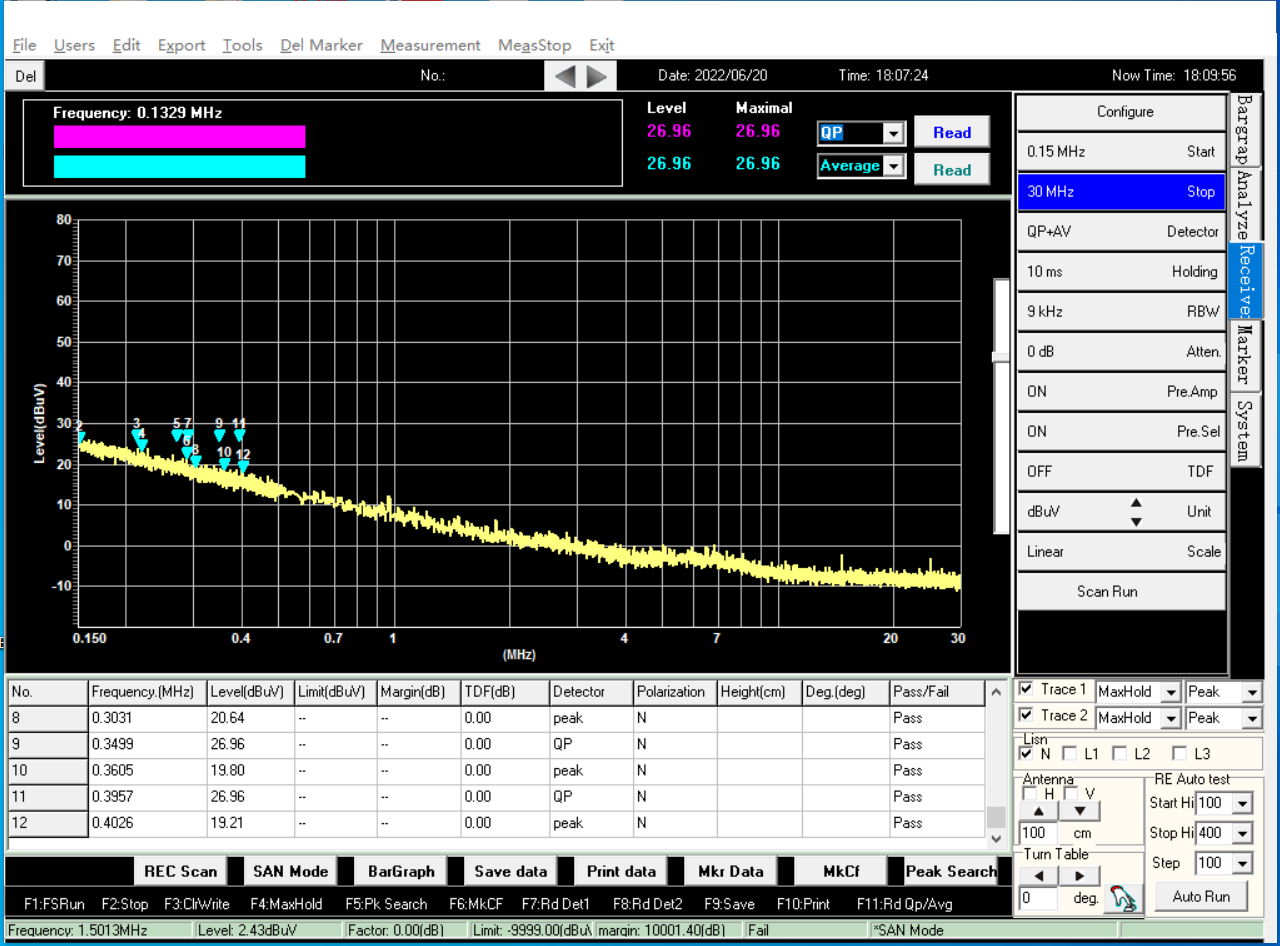
Task: Click the previous record left arrow
Action: click(565, 76)
